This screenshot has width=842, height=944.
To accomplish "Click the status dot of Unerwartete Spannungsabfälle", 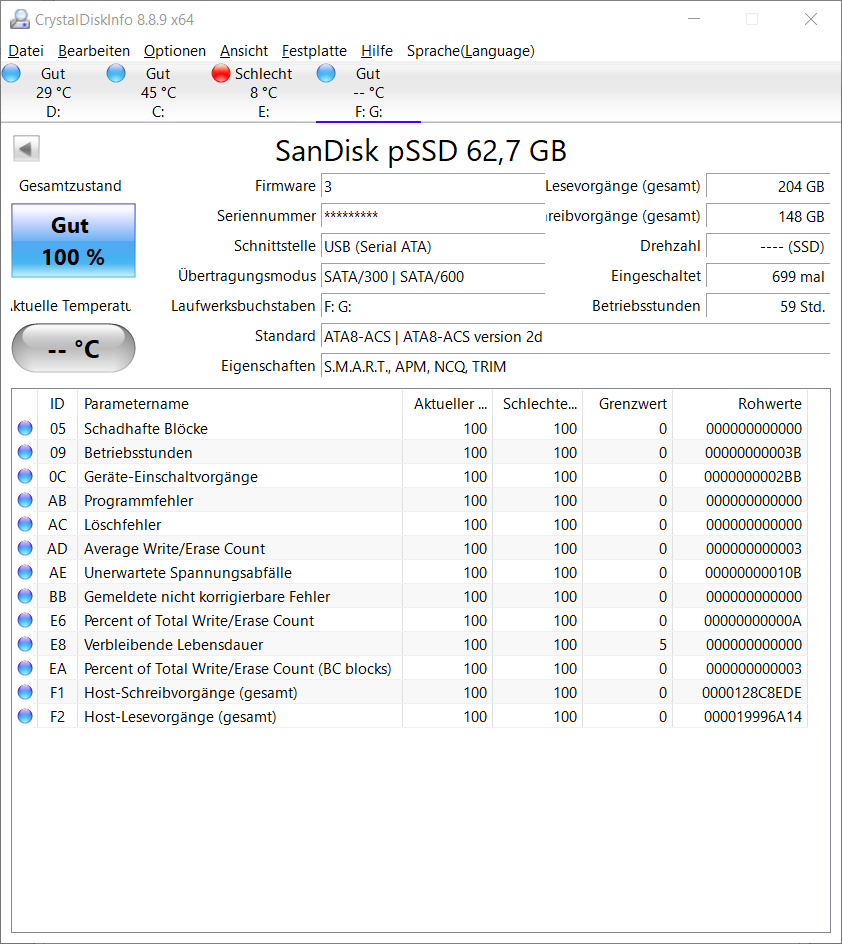I will [25, 572].
